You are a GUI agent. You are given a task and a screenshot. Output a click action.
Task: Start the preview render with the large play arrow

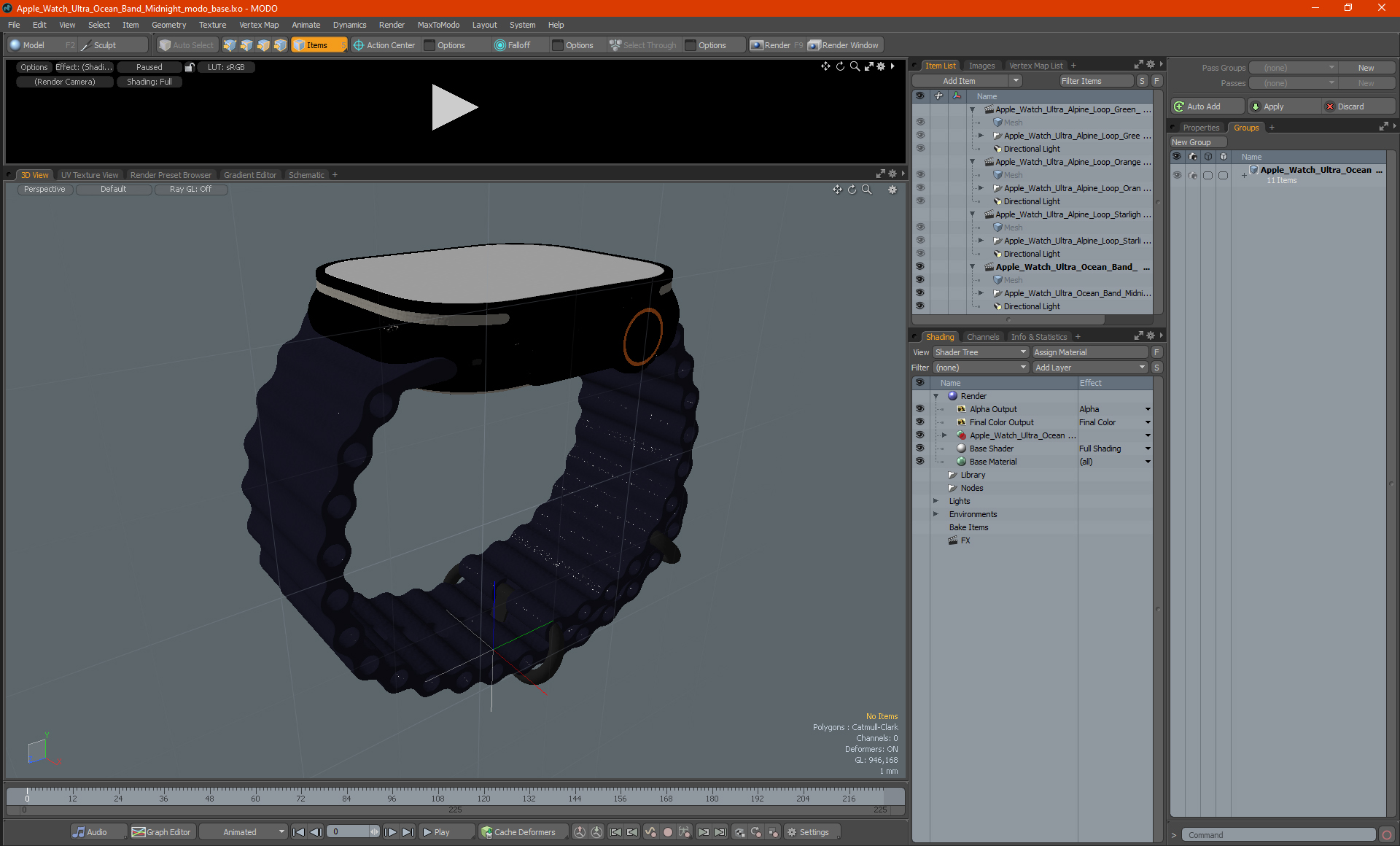(454, 107)
